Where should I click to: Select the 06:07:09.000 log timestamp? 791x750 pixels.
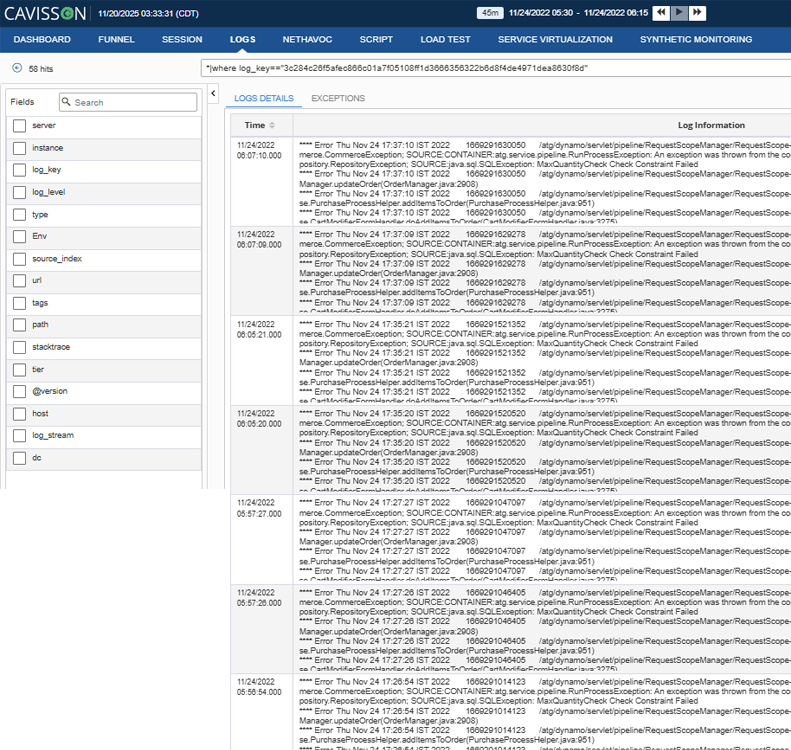[x=259, y=240]
